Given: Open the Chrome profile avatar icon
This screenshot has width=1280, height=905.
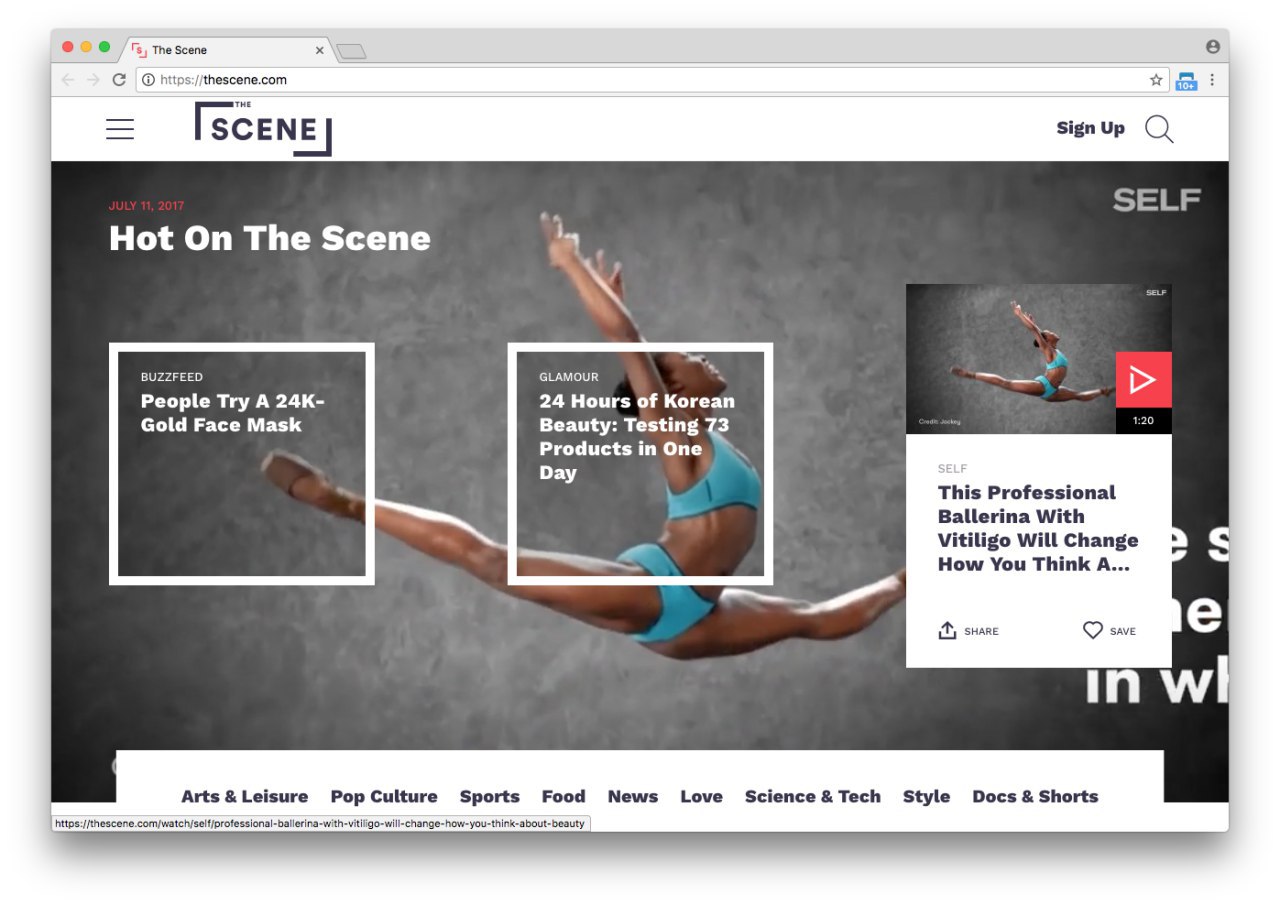Looking at the screenshot, I should click(x=1213, y=47).
